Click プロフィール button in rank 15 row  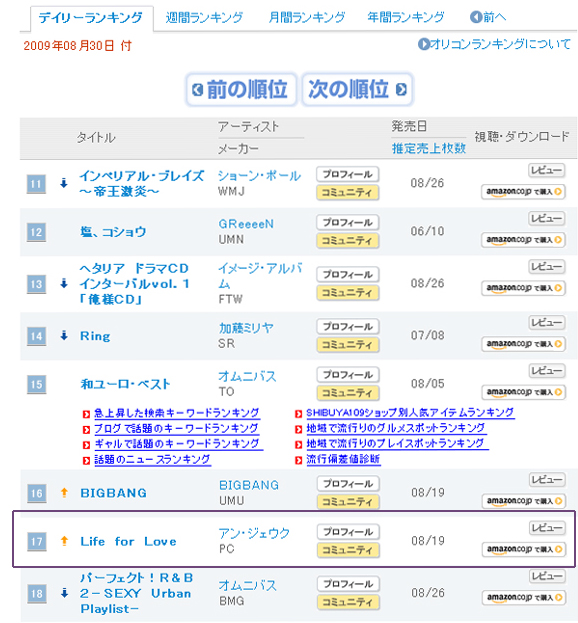tap(348, 375)
